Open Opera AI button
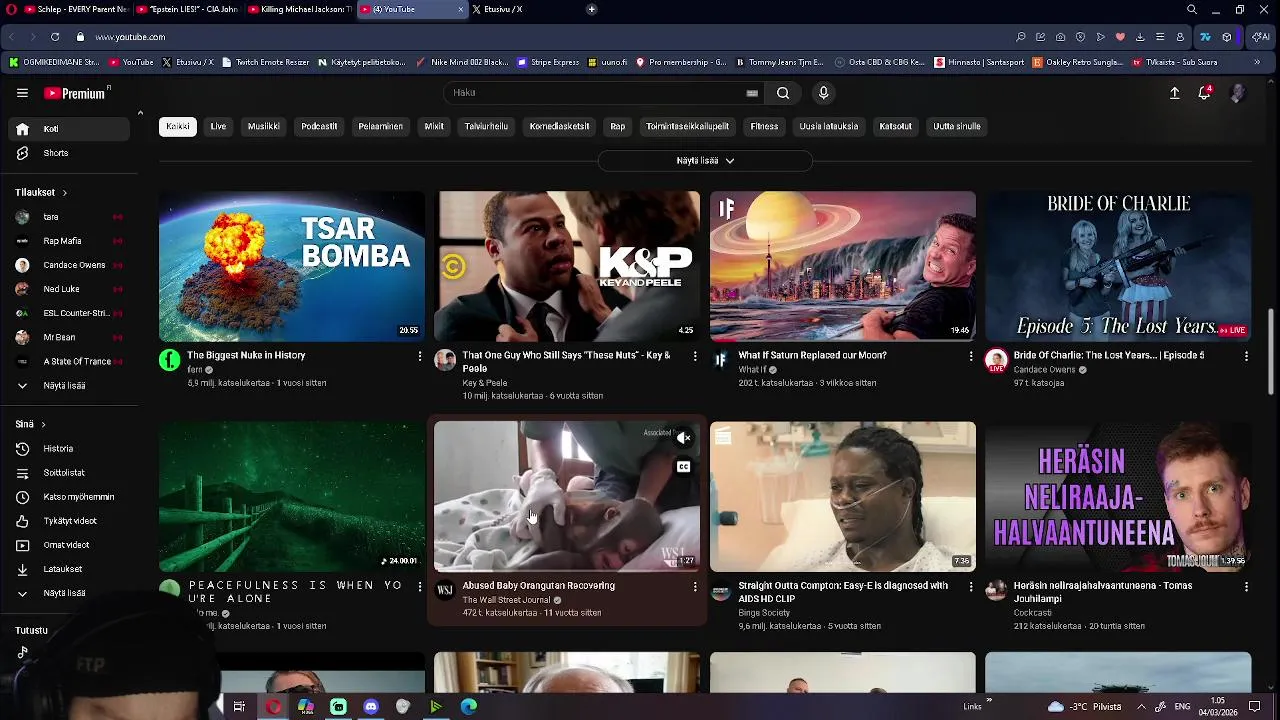The image size is (1280, 720). [1261, 37]
